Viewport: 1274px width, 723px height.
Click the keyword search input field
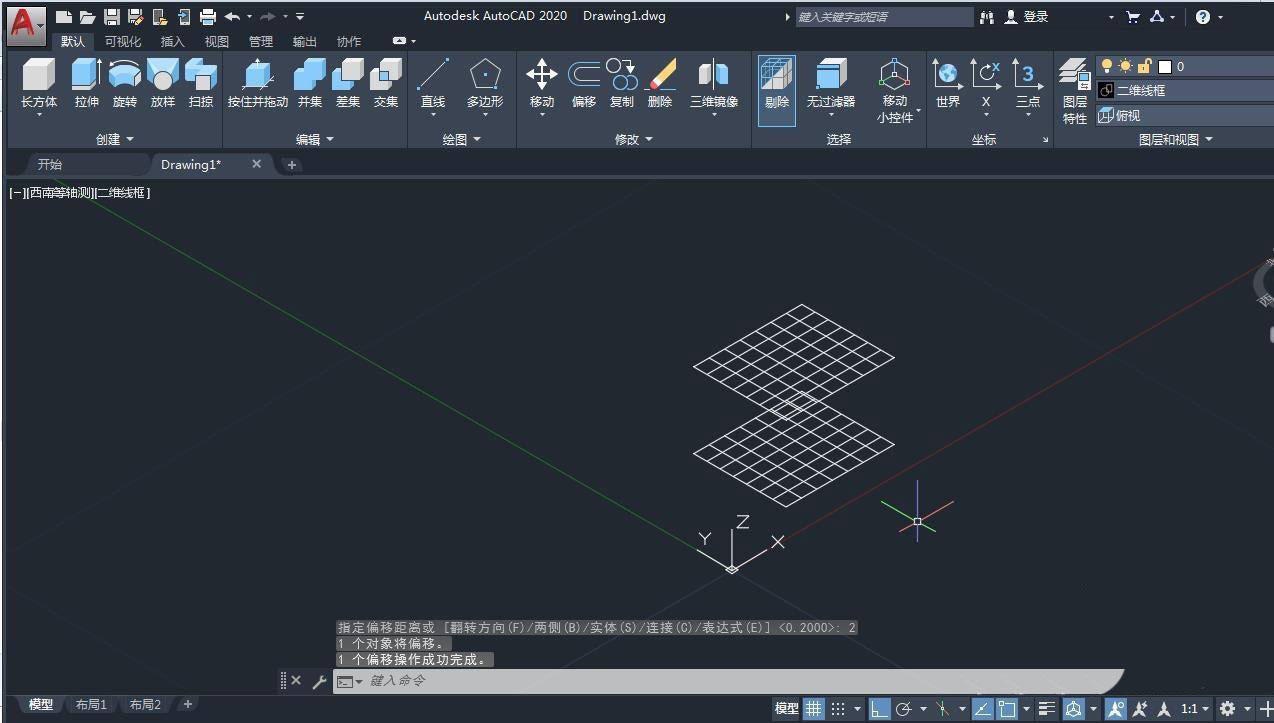pyautogui.click(x=884, y=17)
